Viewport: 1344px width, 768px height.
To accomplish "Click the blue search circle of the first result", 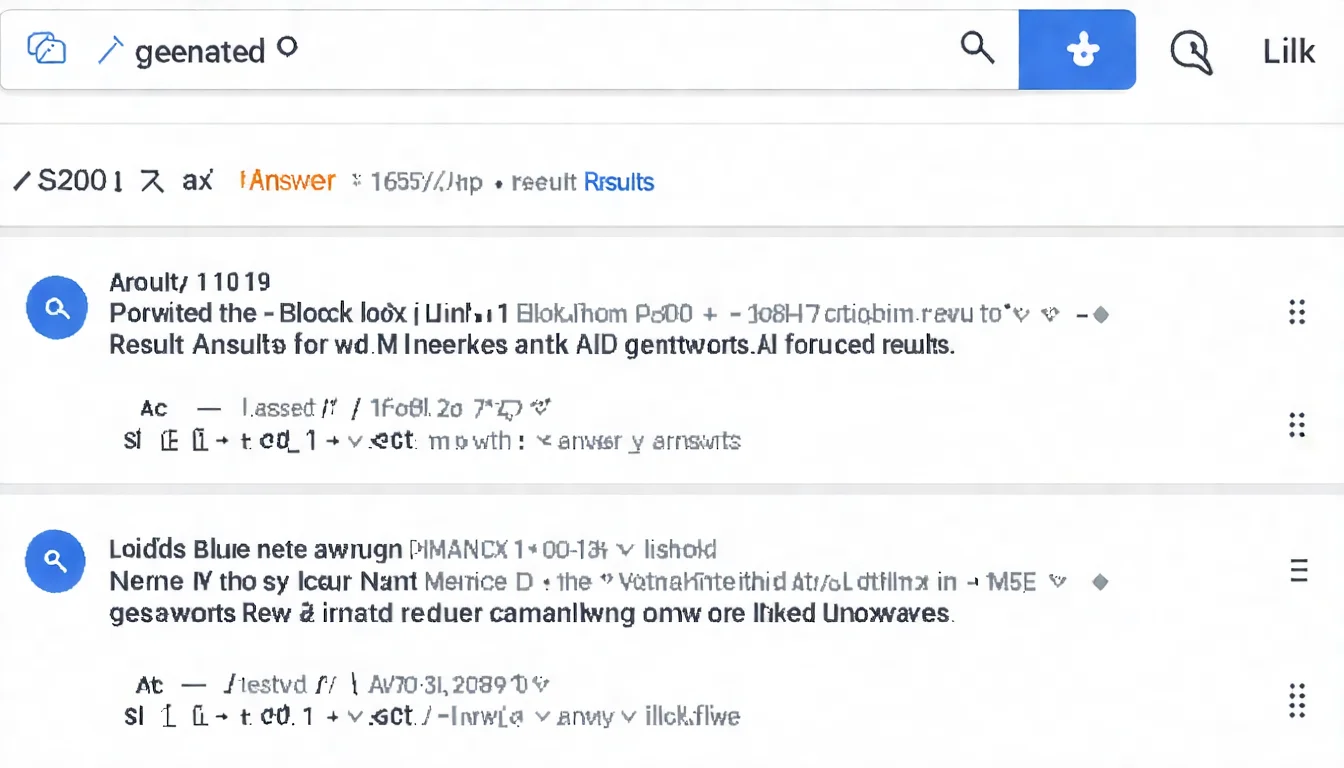I will [x=57, y=309].
